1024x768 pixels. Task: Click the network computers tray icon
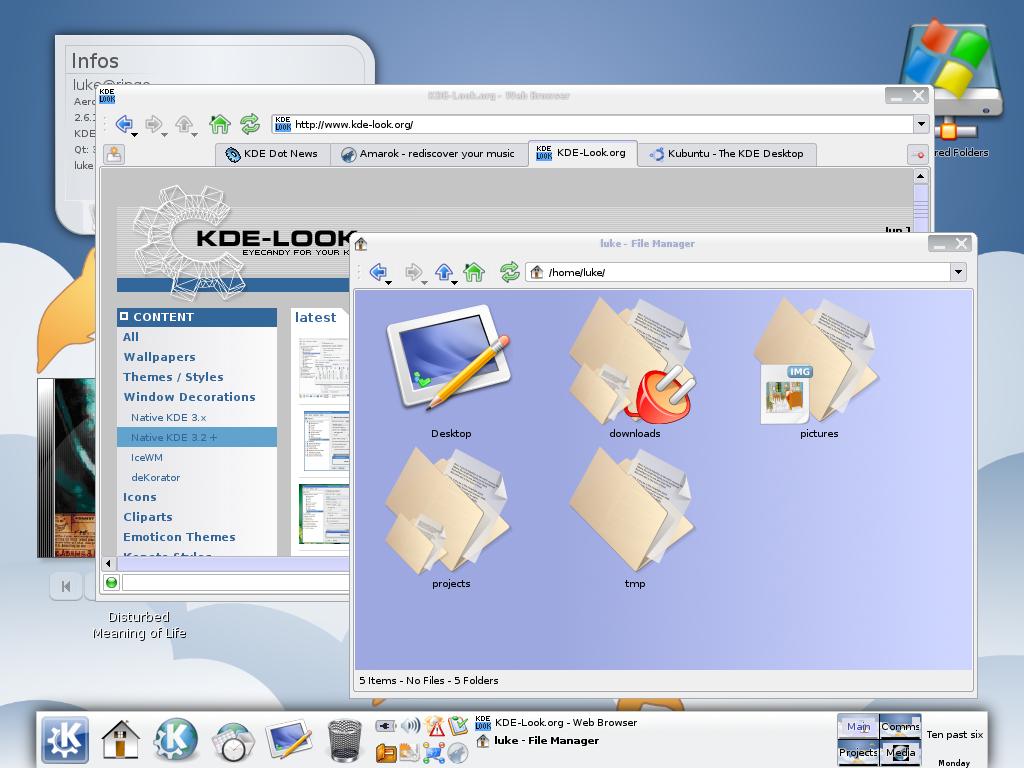434,753
